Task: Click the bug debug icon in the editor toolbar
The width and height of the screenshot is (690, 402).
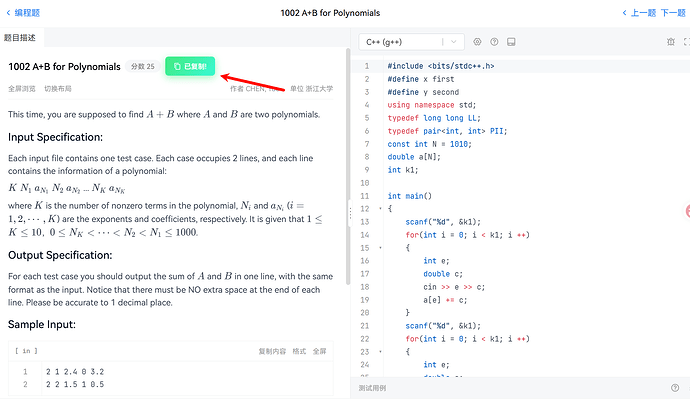Action: click(671, 42)
